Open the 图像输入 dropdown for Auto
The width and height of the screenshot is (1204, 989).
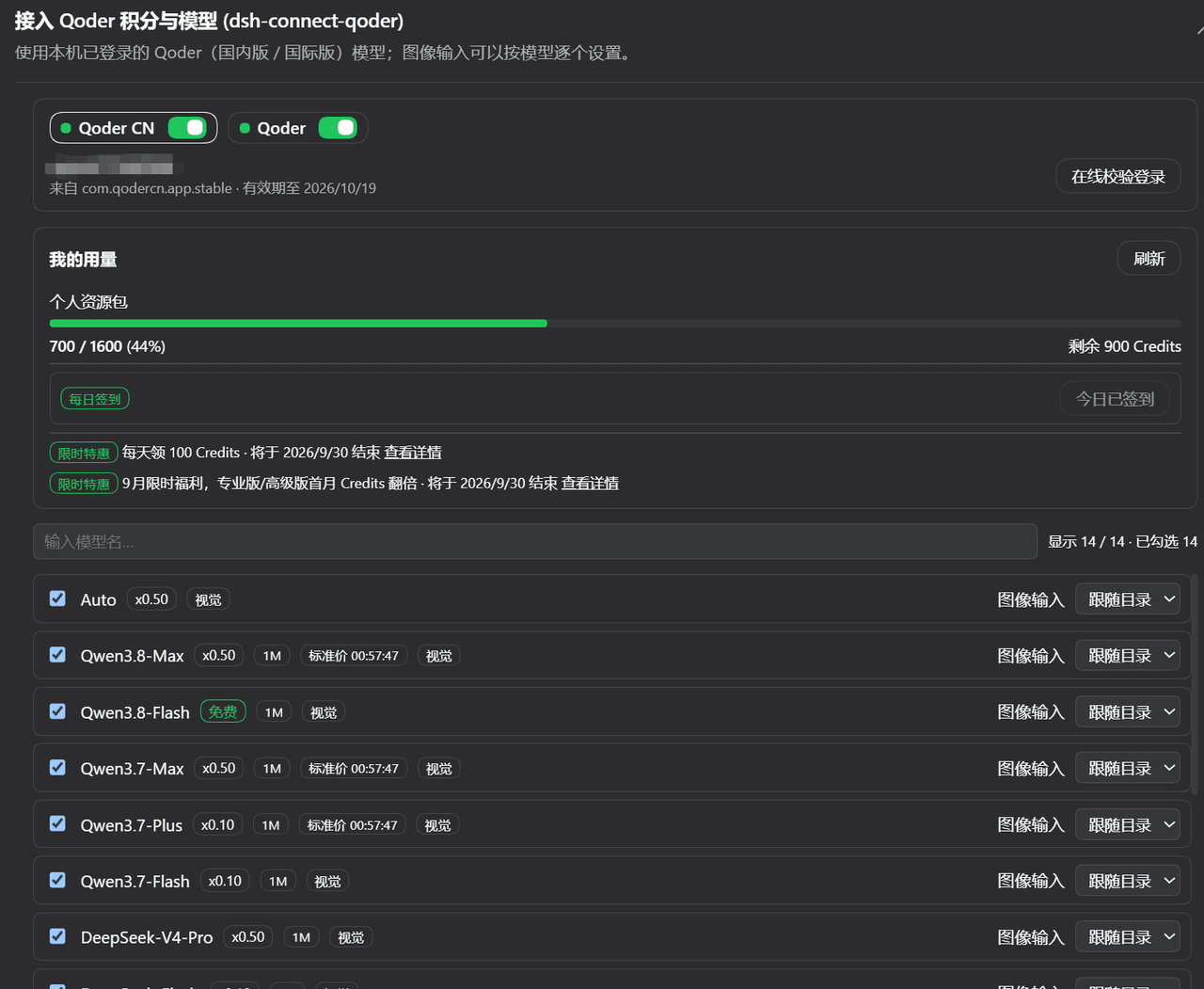[1128, 599]
